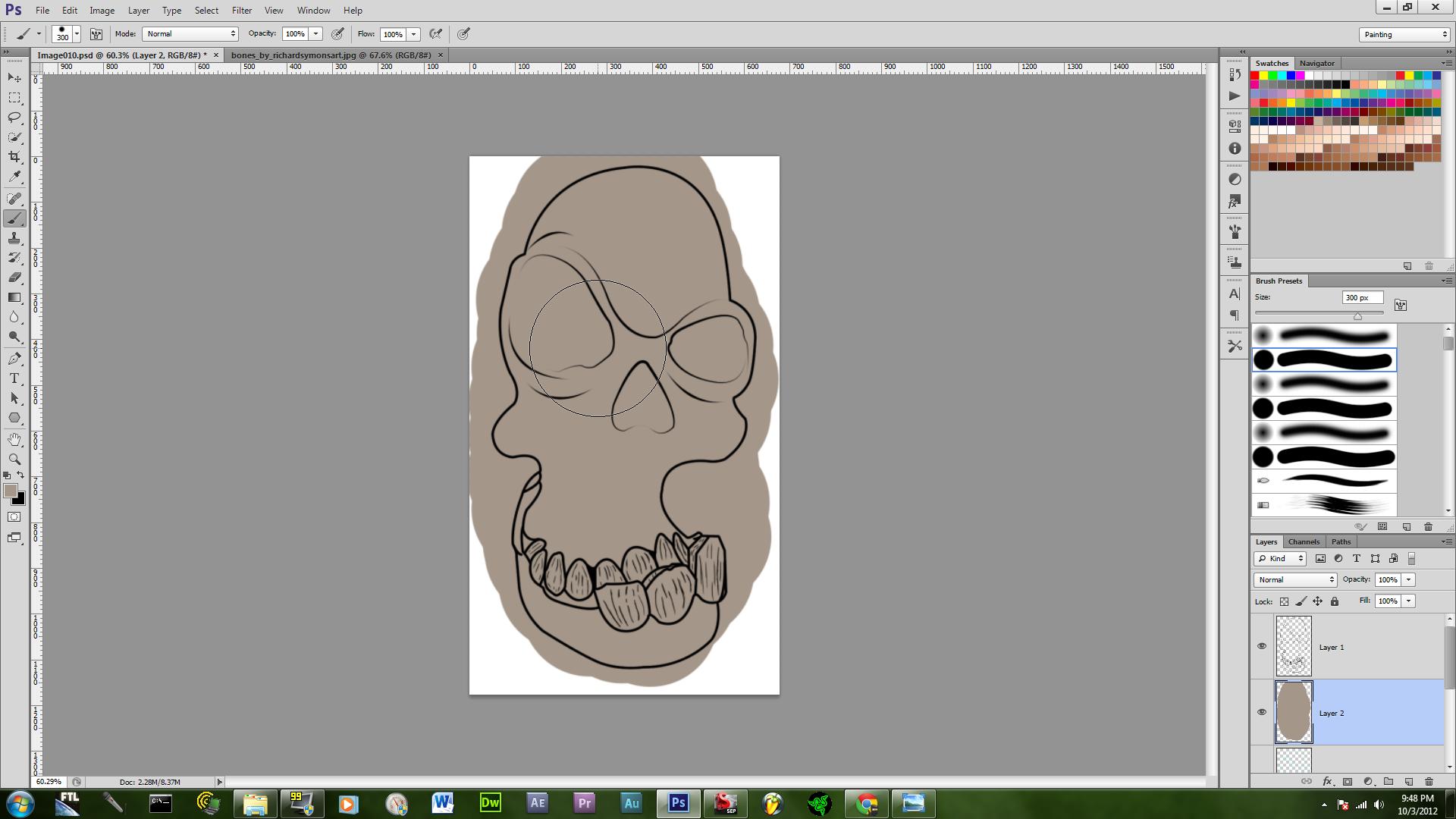Select the Lasso tool
This screenshot has height=819, width=1456.
(14, 118)
